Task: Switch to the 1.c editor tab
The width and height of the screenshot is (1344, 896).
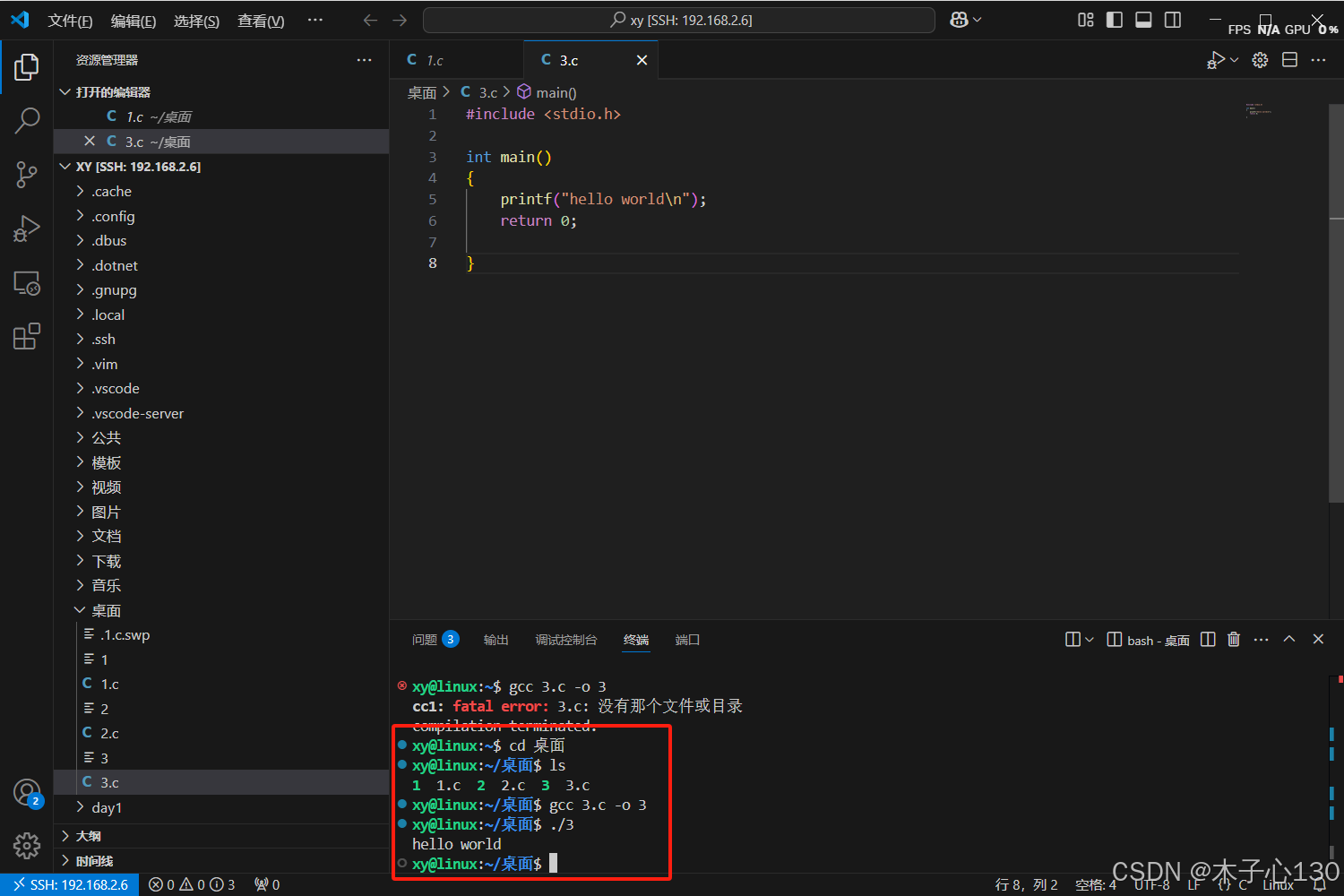Action: [x=435, y=59]
